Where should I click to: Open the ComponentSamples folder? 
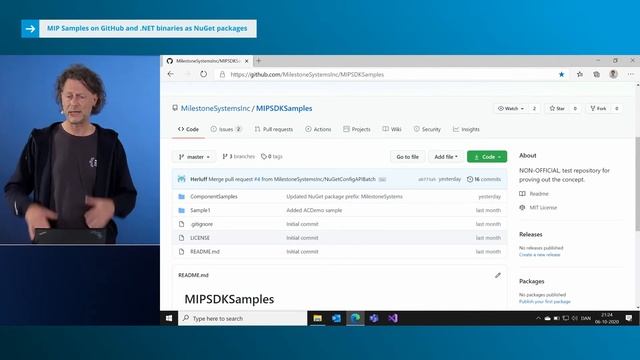pyautogui.click(x=214, y=197)
